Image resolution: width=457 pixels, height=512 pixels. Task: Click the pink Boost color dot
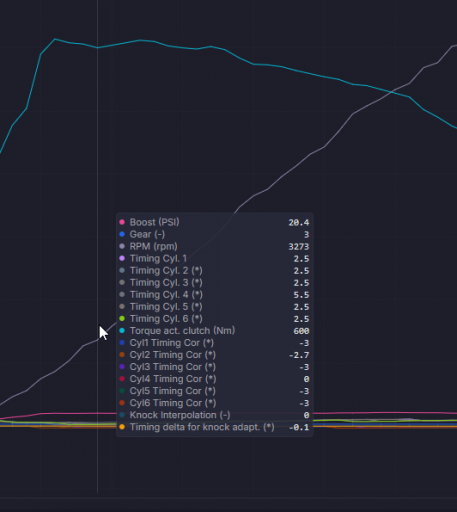pos(122,222)
